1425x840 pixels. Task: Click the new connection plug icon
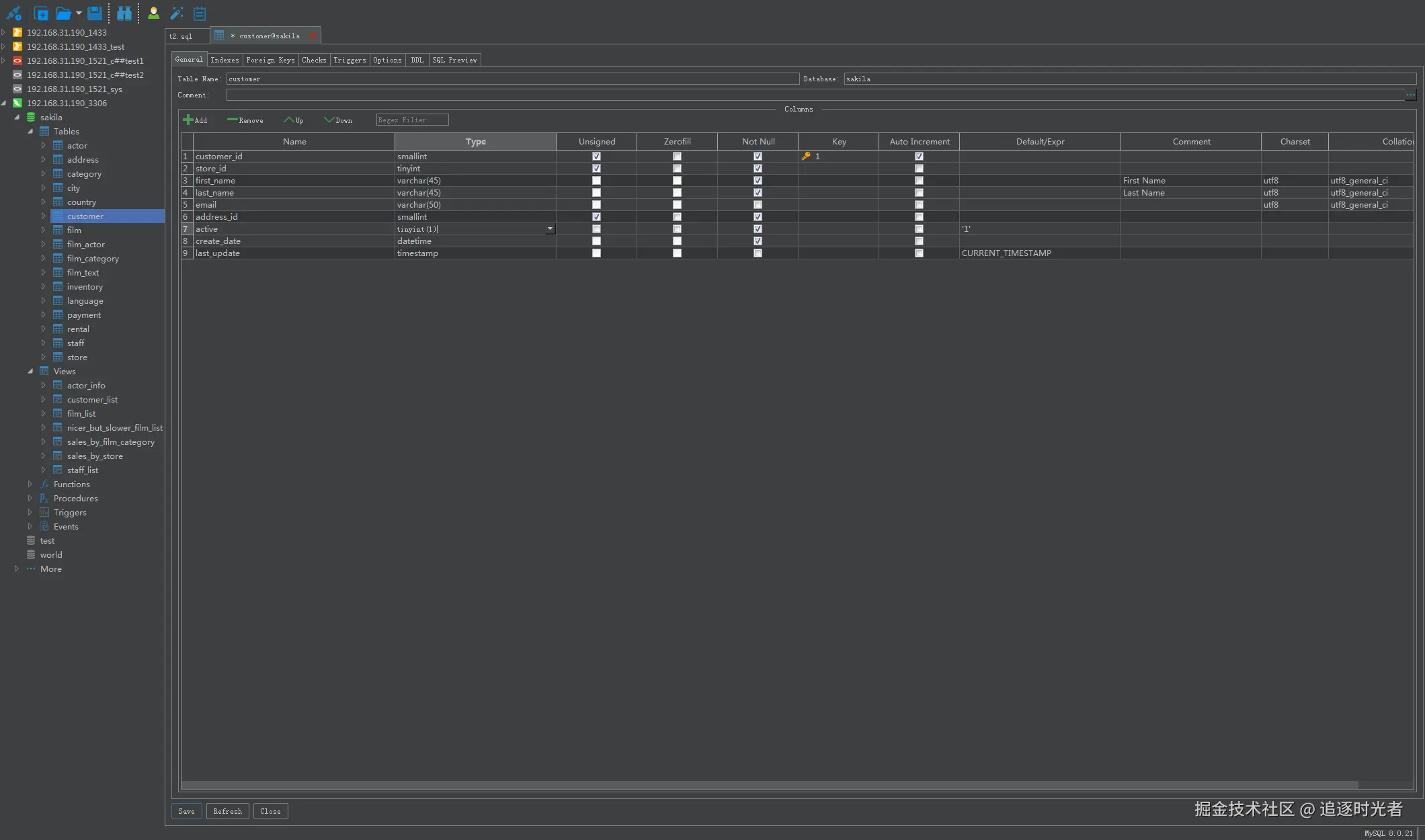13,13
